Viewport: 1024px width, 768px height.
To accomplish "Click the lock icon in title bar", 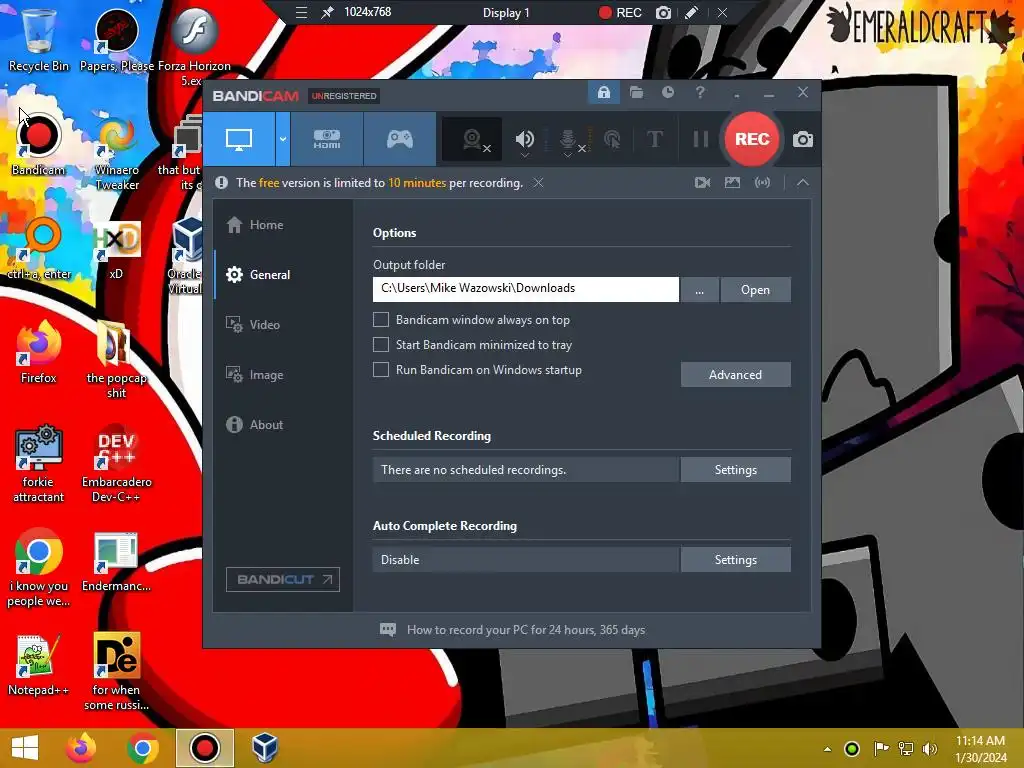I will [603, 93].
